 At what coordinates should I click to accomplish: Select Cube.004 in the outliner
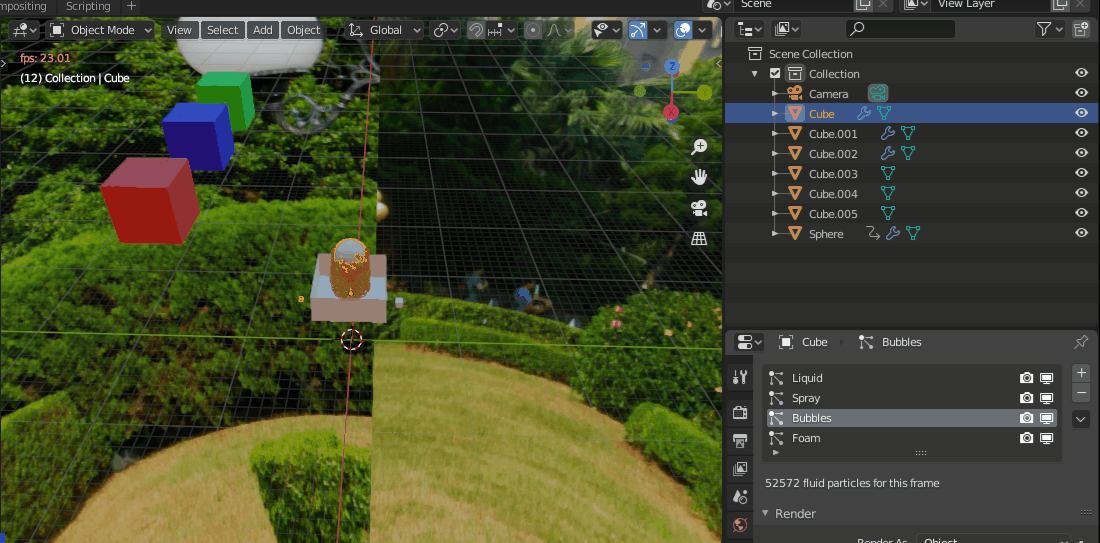833,194
